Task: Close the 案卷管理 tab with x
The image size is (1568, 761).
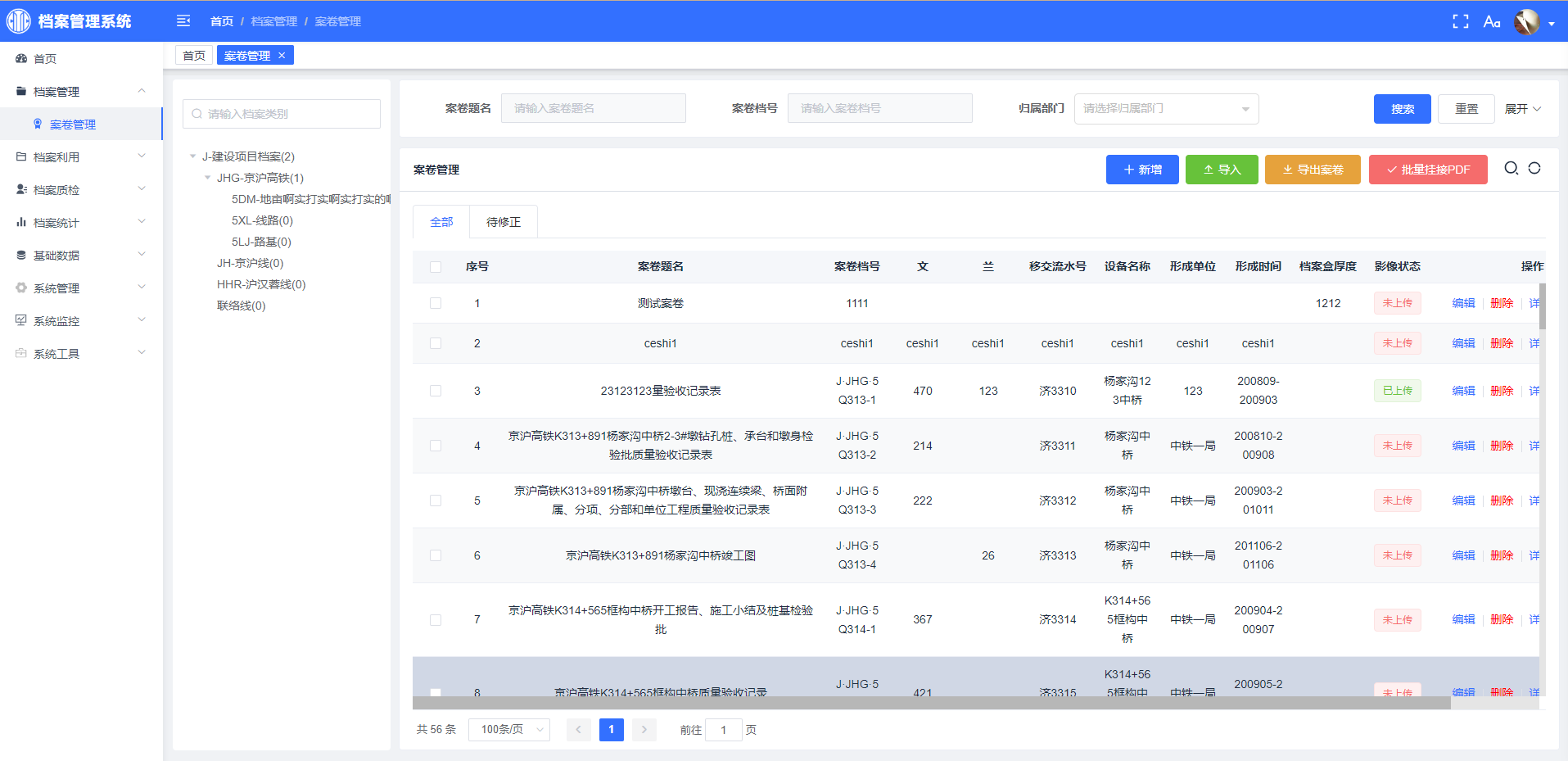Action: click(282, 55)
